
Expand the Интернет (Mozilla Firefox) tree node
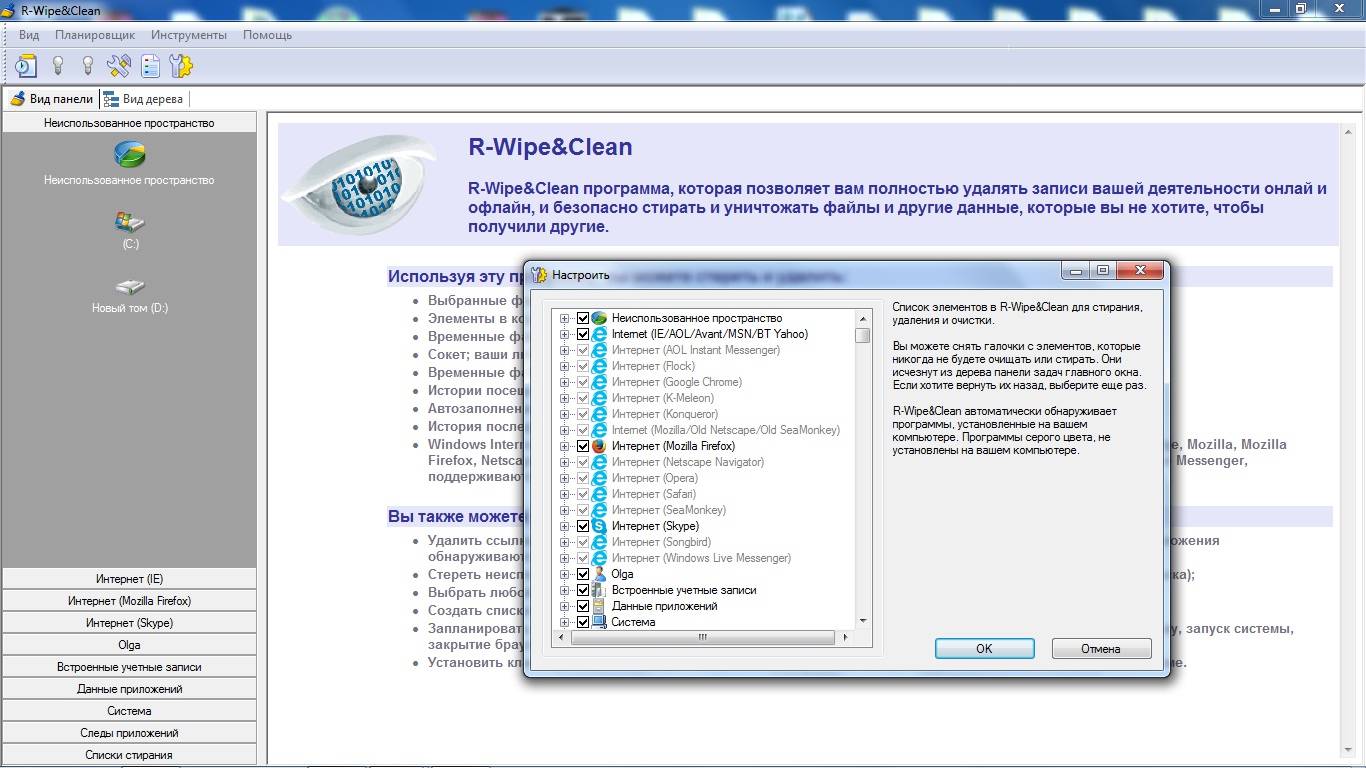pos(565,446)
